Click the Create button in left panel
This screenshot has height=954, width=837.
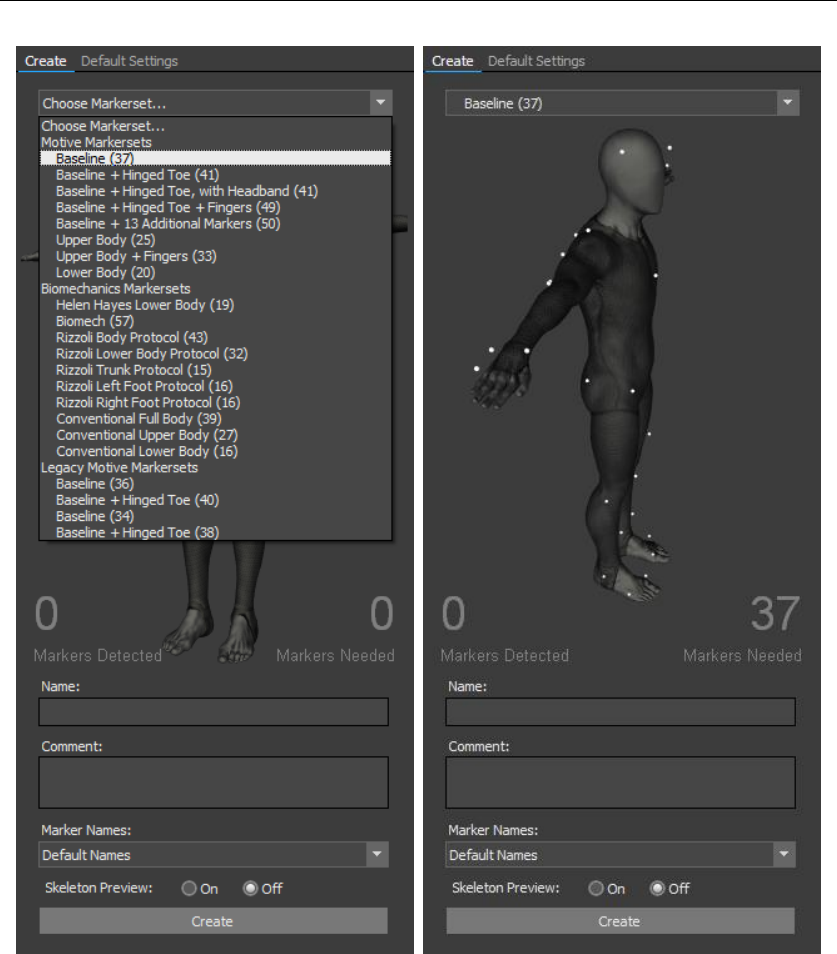214,921
